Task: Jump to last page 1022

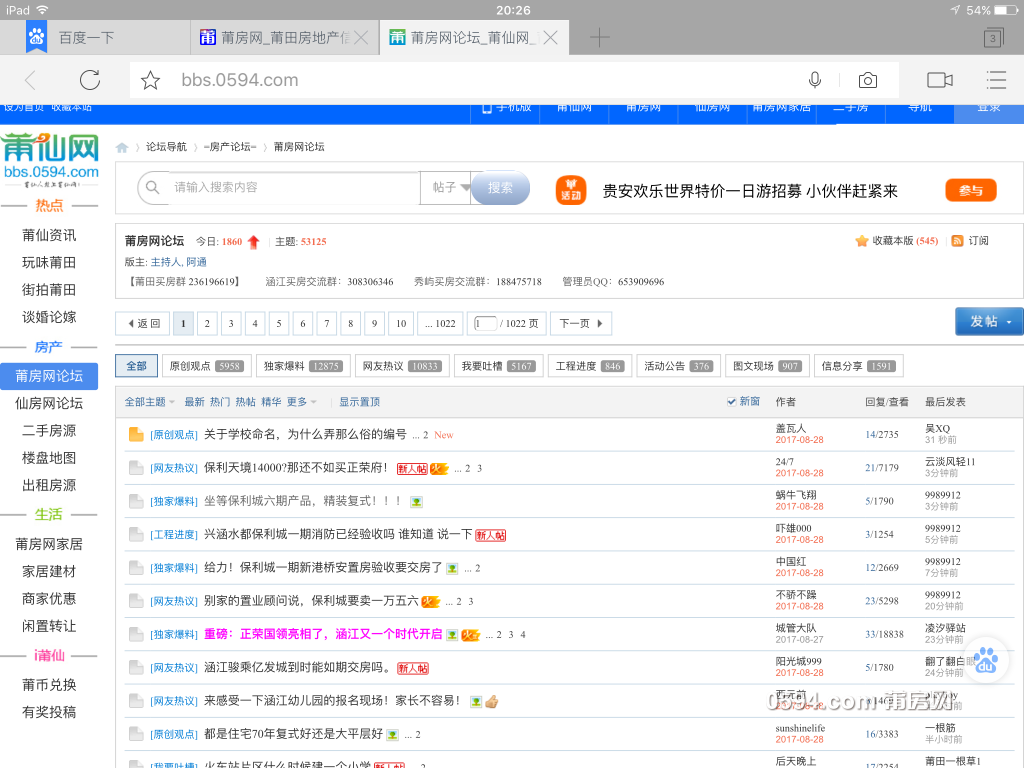Action: tap(440, 323)
